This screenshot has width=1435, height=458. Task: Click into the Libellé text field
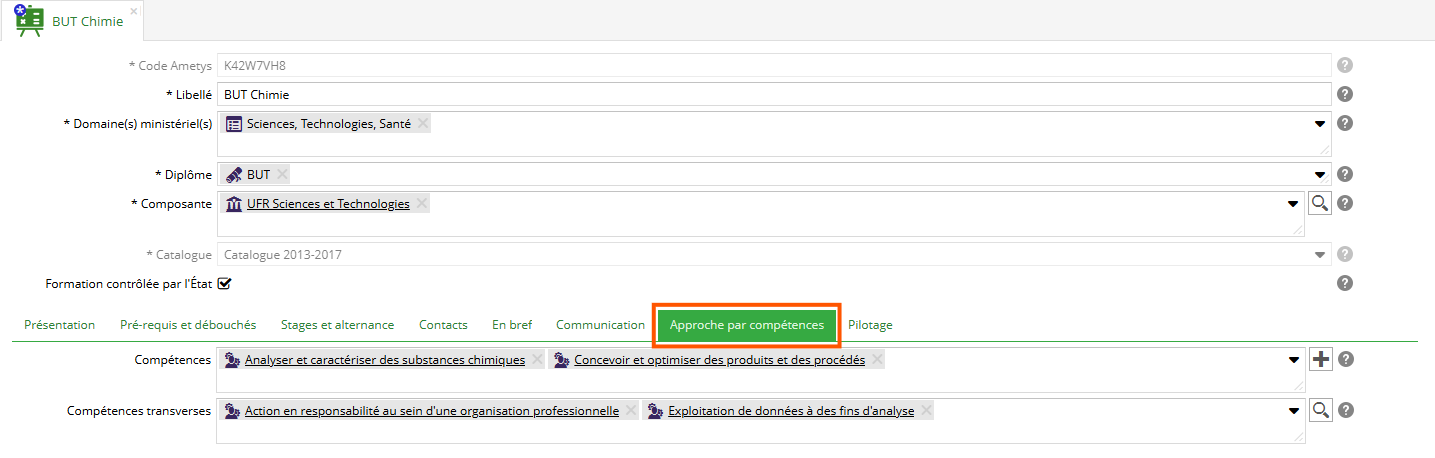click(775, 95)
